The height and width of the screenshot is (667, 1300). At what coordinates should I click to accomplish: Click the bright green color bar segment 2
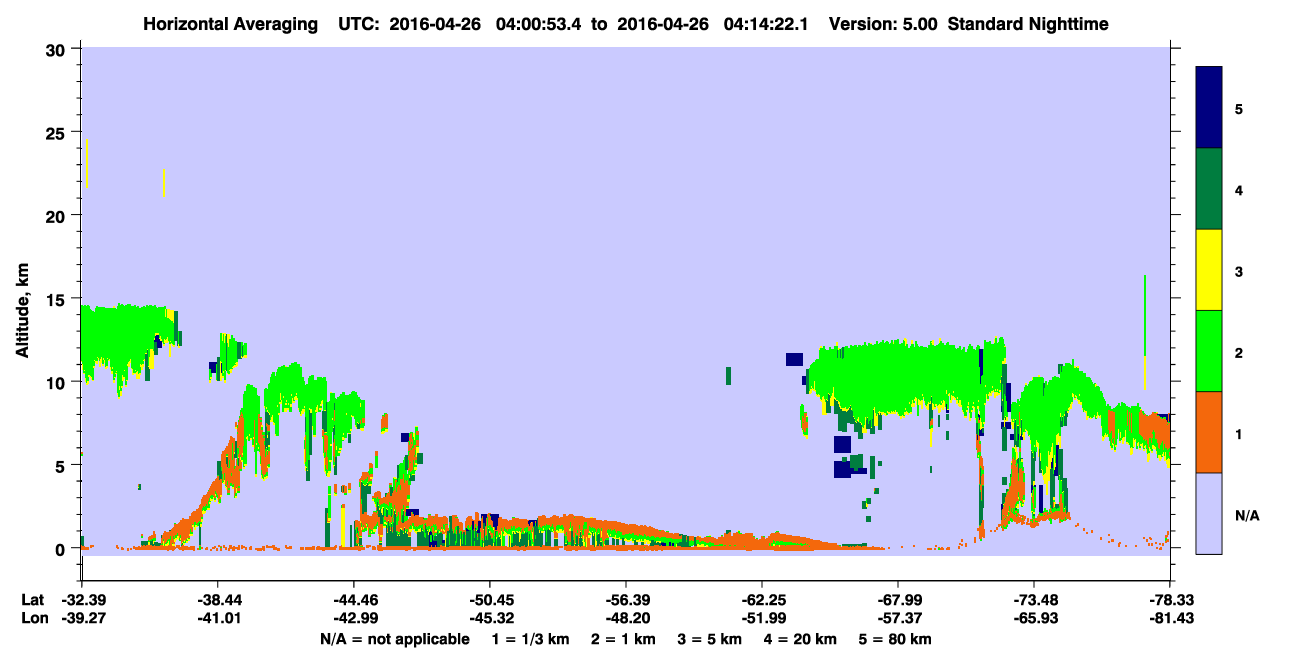click(1209, 351)
